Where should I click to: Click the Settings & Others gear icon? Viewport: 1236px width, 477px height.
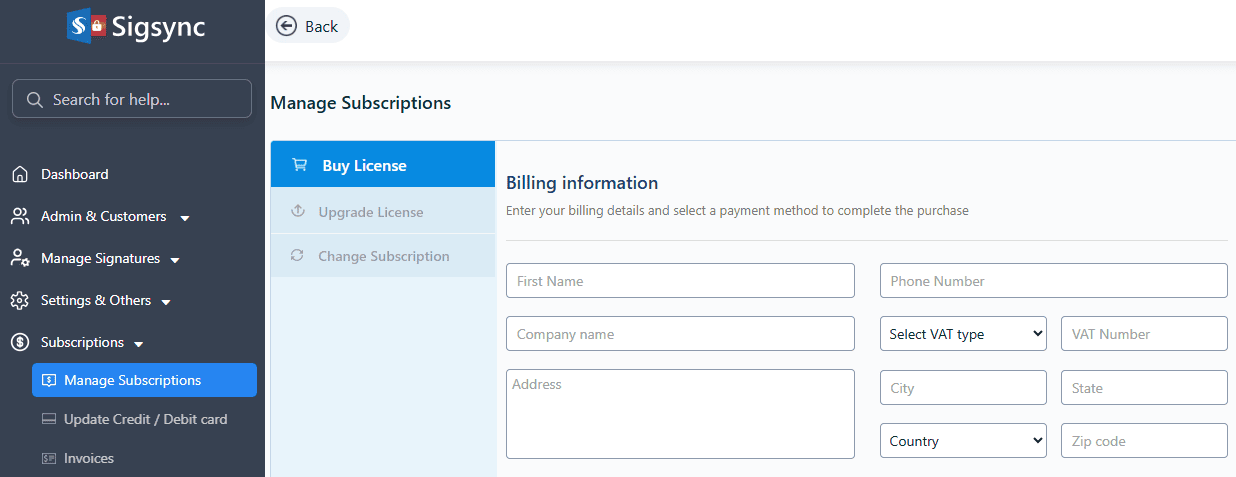coord(20,301)
